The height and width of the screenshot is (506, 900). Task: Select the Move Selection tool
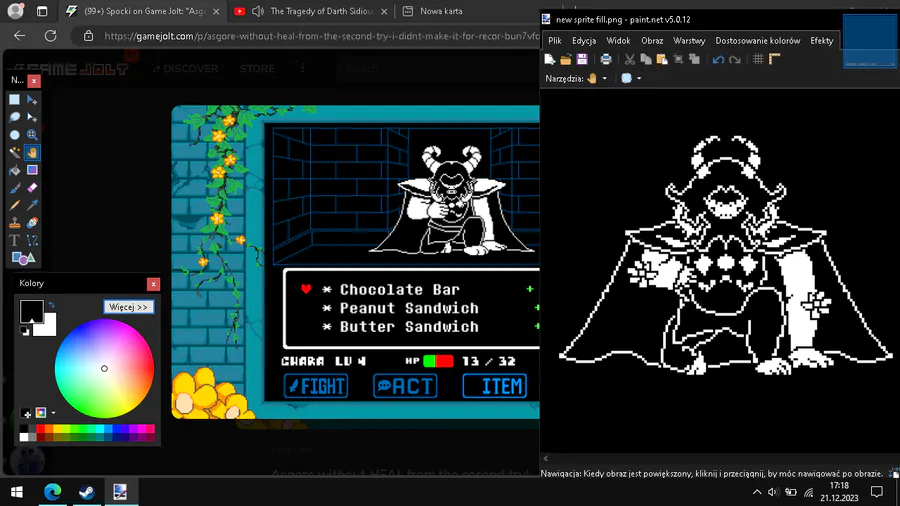[32, 118]
